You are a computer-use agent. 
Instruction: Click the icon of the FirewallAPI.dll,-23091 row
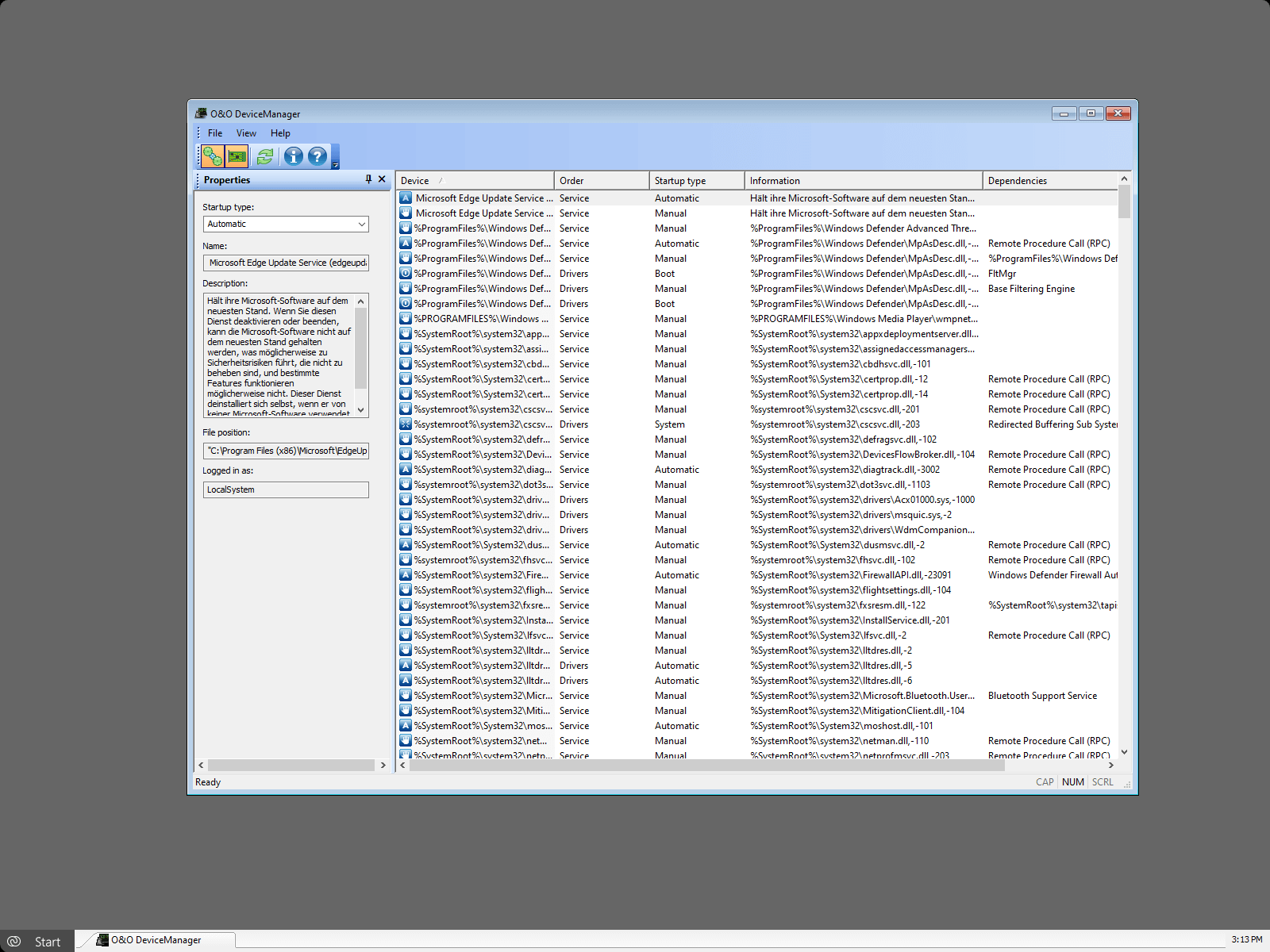[x=406, y=575]
